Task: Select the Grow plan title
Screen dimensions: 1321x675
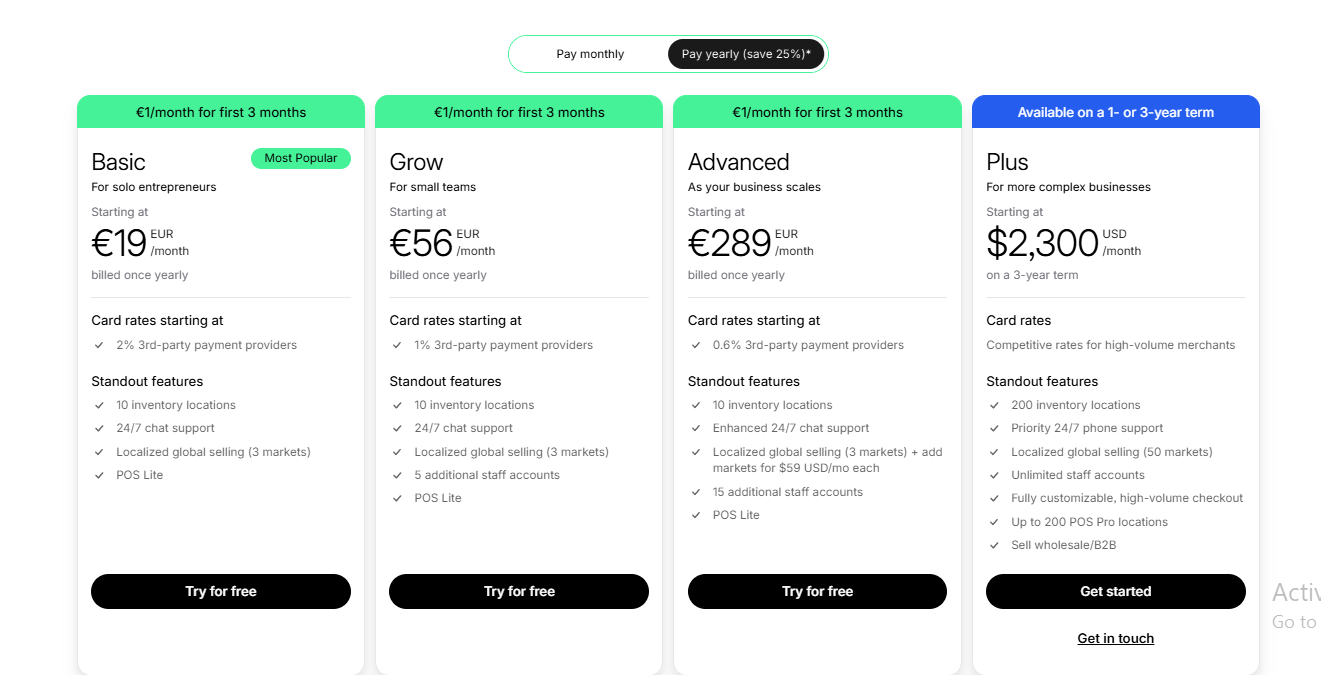Action: [416, 162]
